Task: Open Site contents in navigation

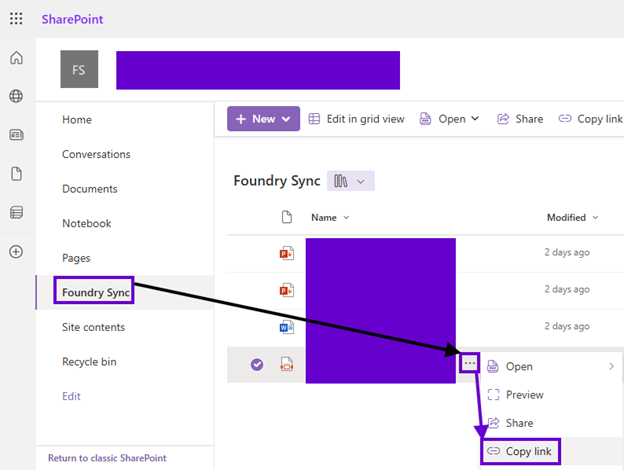Action: (x=93, y=327)
